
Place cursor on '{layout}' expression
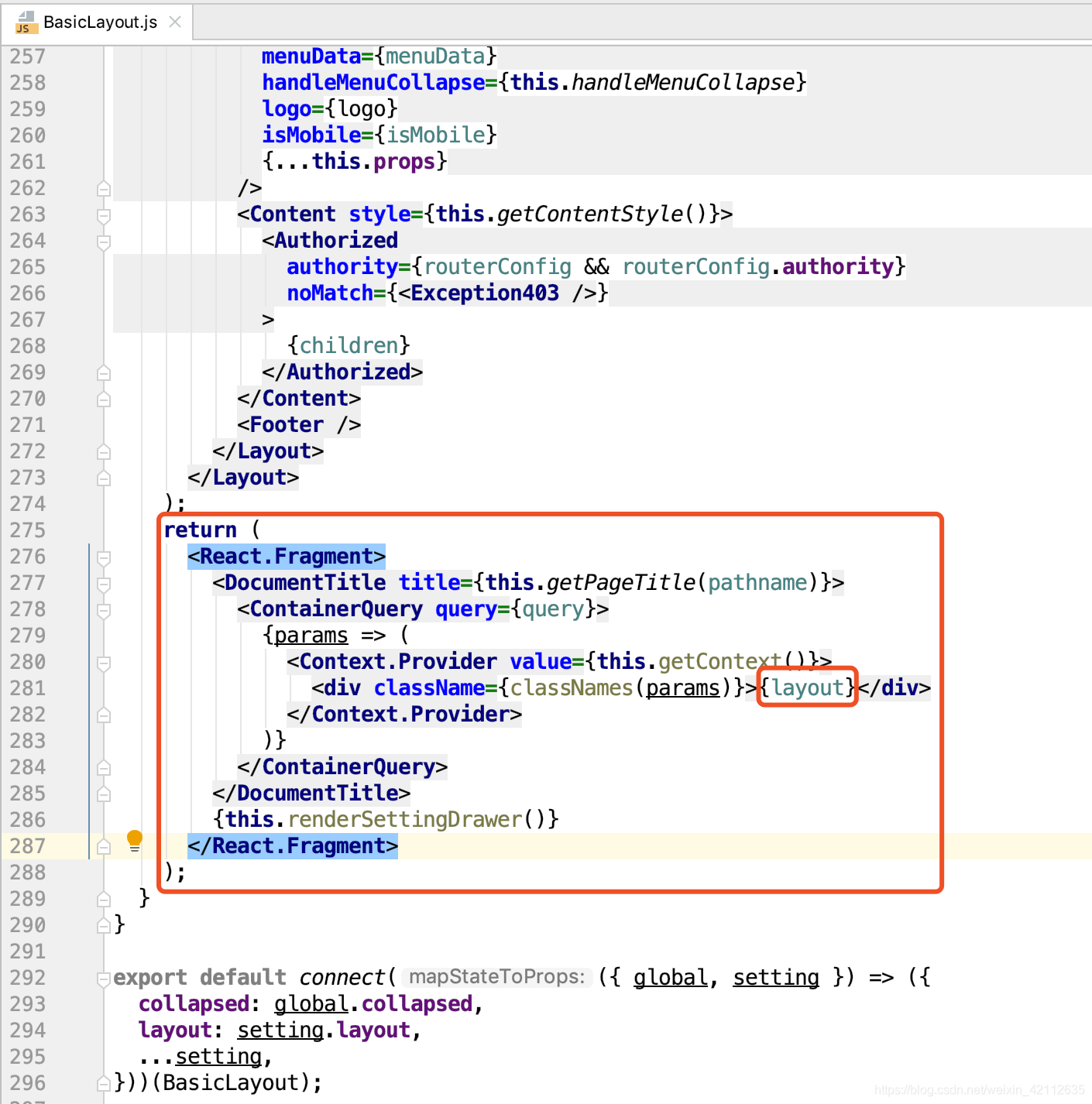pyautogui.click(x=807, y=687)
